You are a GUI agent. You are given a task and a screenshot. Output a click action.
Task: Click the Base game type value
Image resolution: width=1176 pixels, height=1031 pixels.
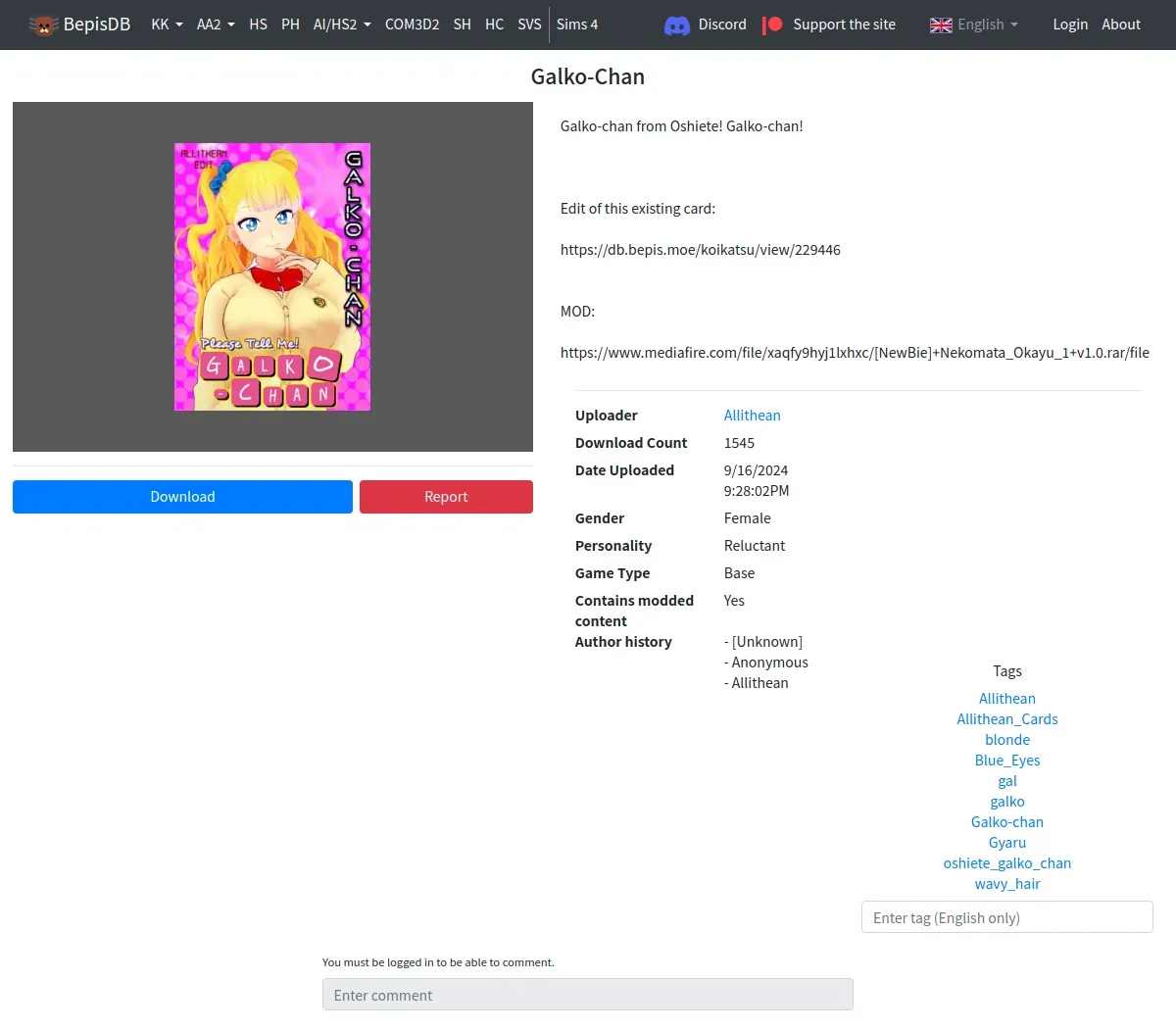tap(740, 573)
